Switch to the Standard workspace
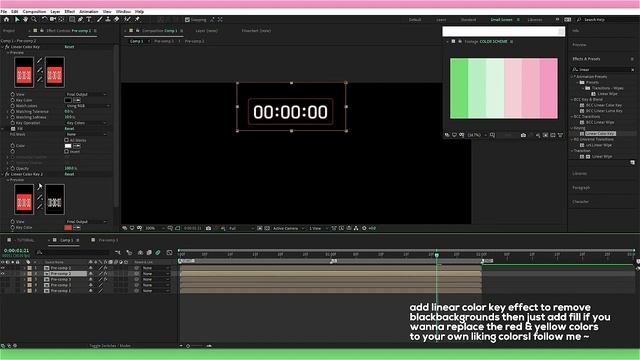Image resolution: width=640 pixels, height=360 pixels. [x=468, y=20]
